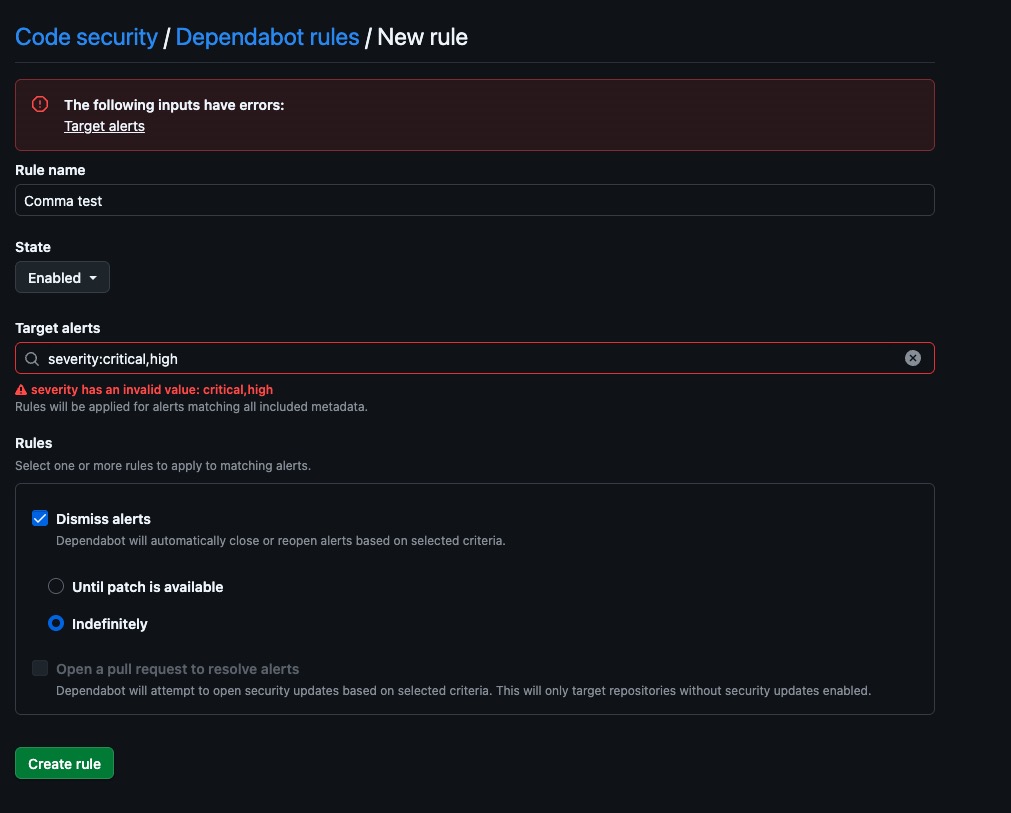Open the Enabled state dropdown
The height and width of the screenshot is (813, 1011).
(63, 277)
